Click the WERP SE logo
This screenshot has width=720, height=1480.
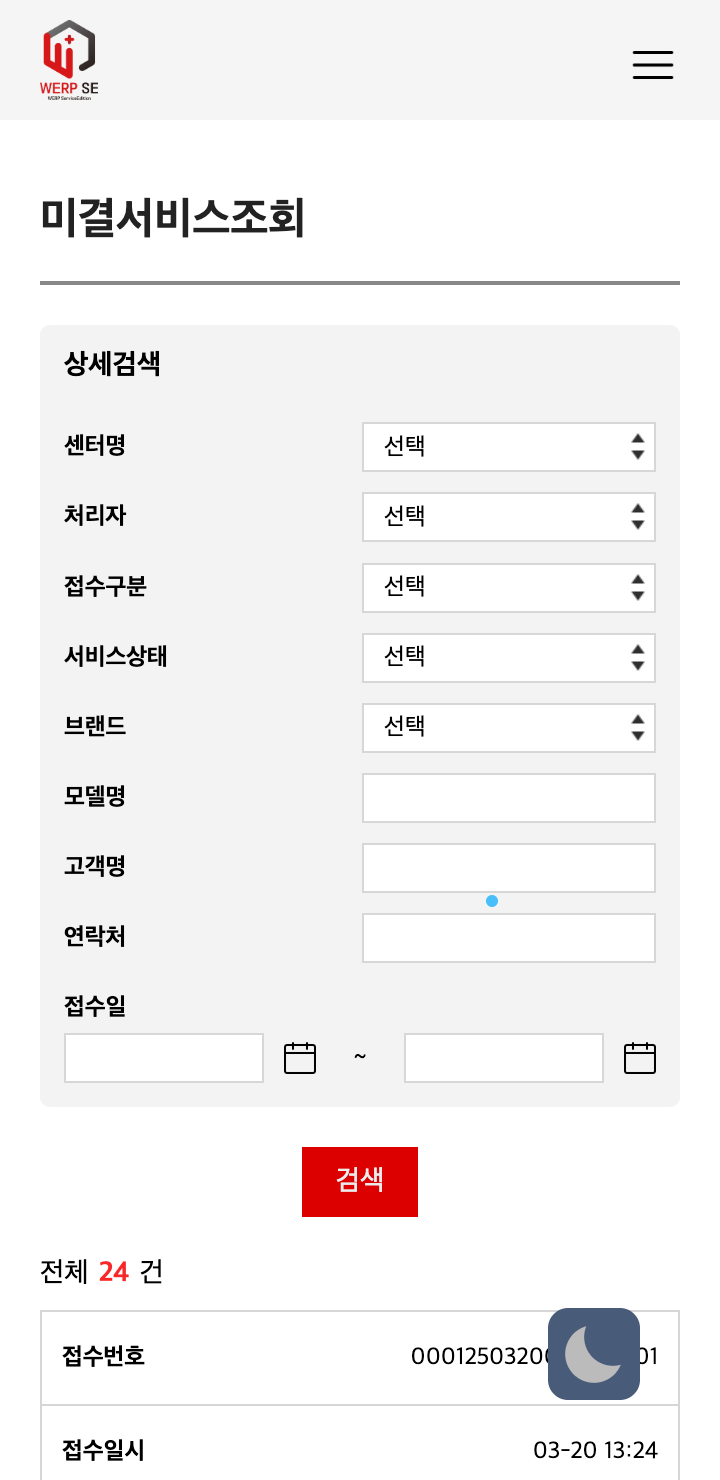click(x=69, y=60)
